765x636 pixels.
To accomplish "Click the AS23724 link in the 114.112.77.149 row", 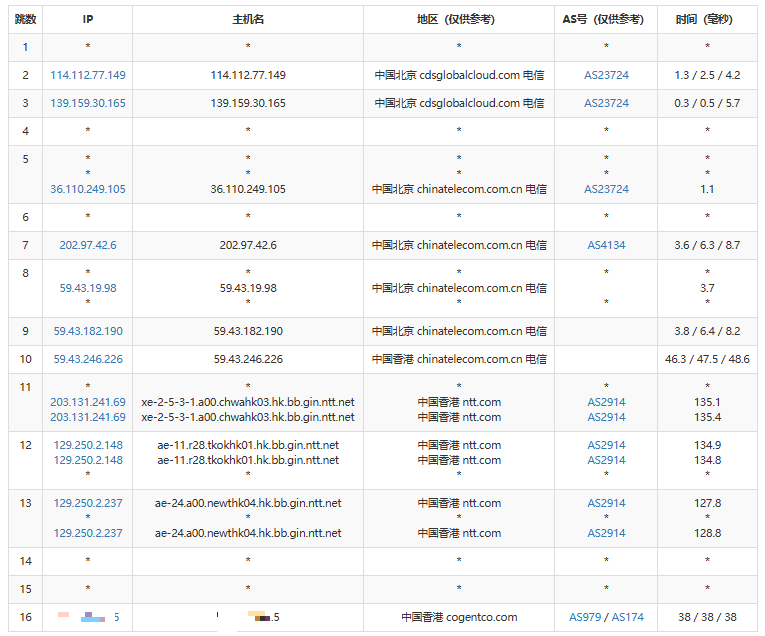I will pos(606,75).
